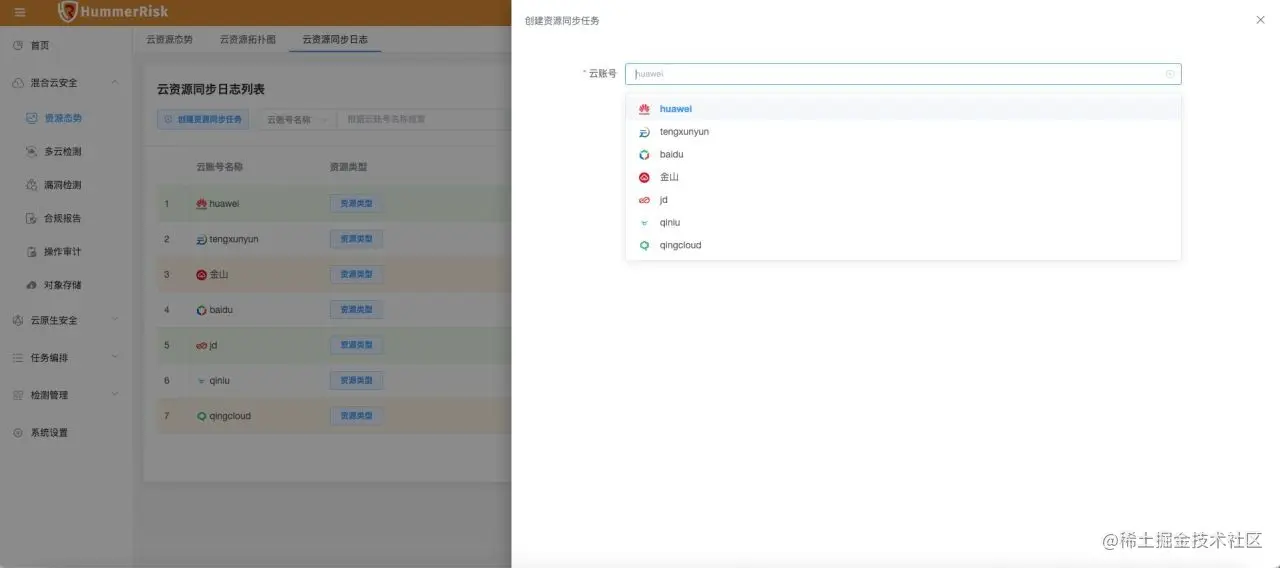
Task: Click 资源类型 button in 金山 row
Action: (356, 274)
